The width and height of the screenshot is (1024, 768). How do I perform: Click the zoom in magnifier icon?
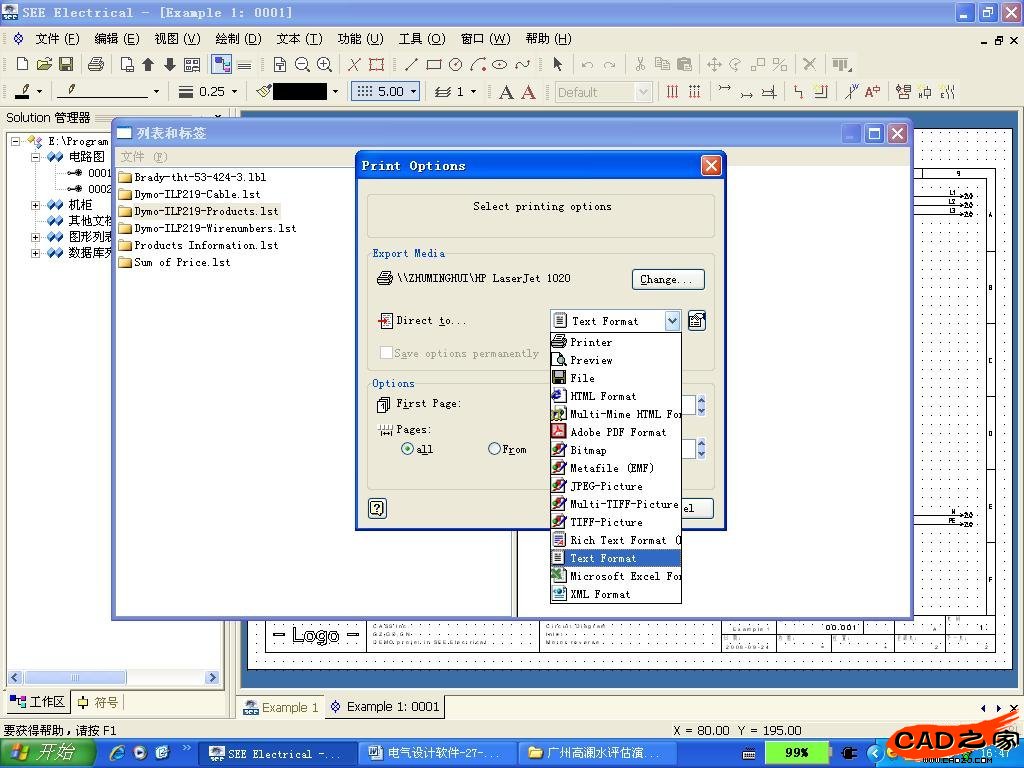(324, 64)
